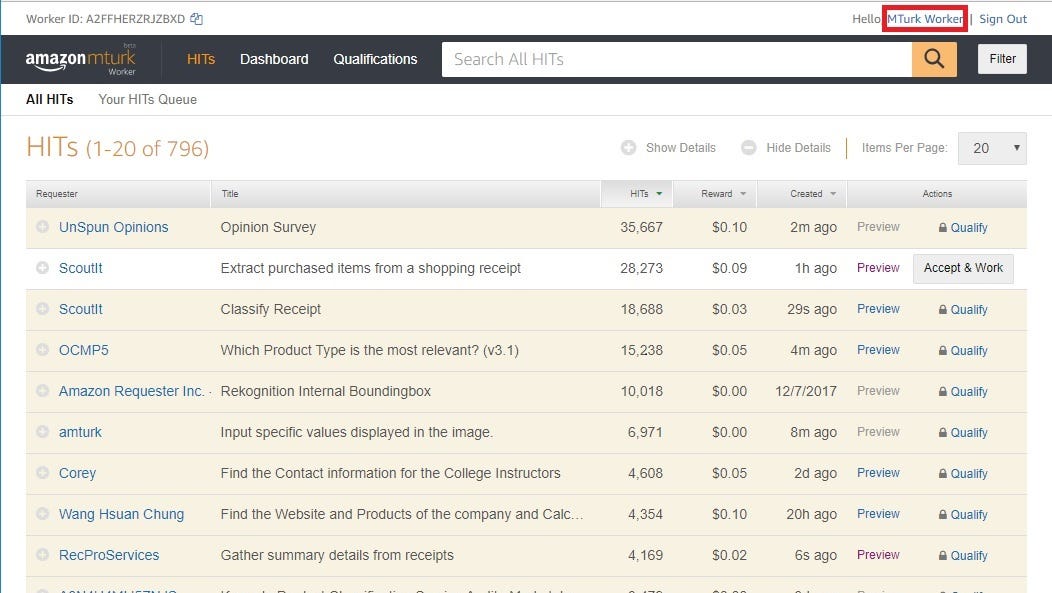Image resolution: width=1052 pixels, height=593 pixels.
Task: Click the lock icon in the OCMP5 row
Action: click(943, 350)
